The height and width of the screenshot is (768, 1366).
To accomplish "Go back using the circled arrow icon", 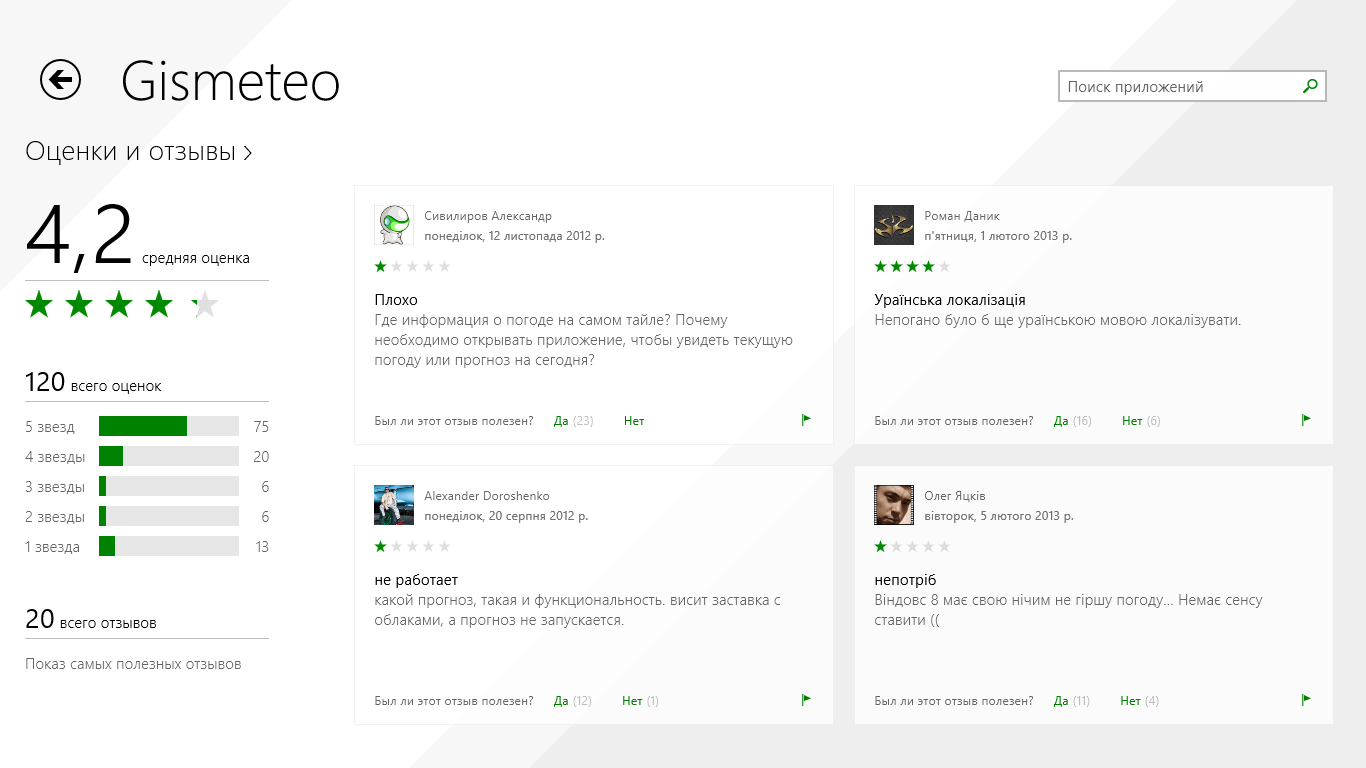I will (x=61, y=79).
